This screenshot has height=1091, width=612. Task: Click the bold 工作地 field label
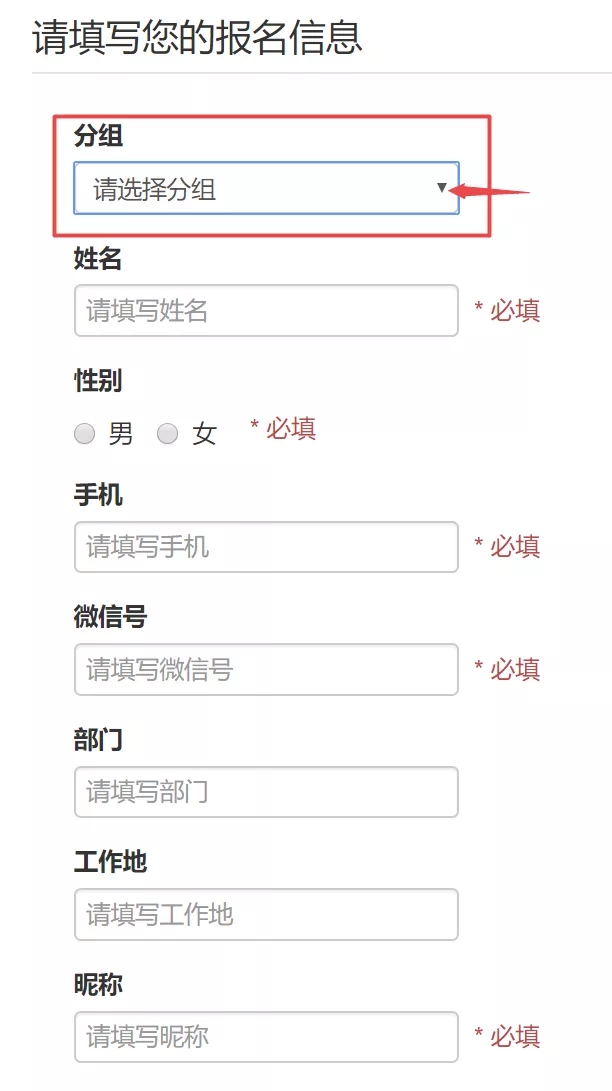(110, 862)
